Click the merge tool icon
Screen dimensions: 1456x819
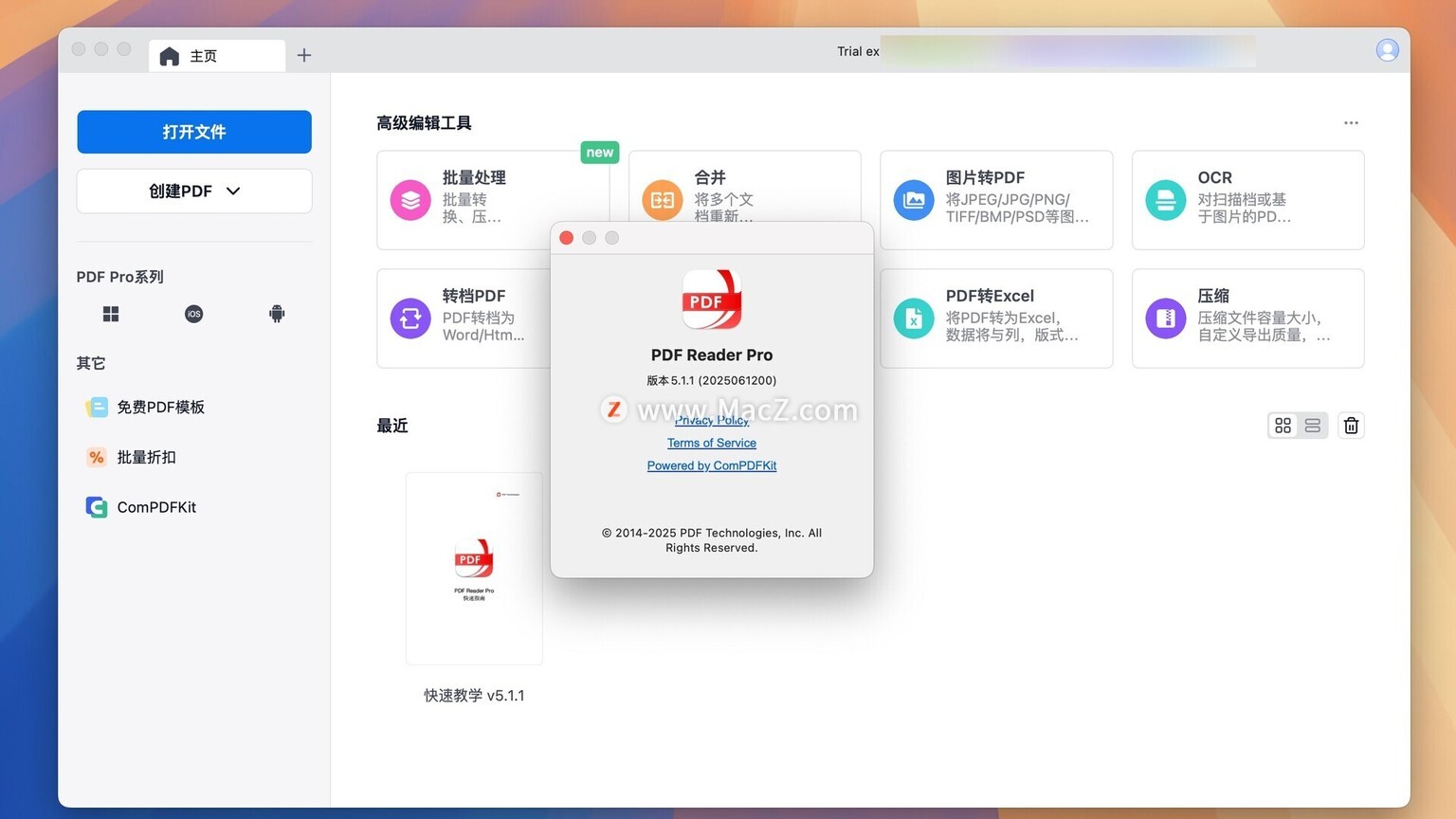coord(663,200)
